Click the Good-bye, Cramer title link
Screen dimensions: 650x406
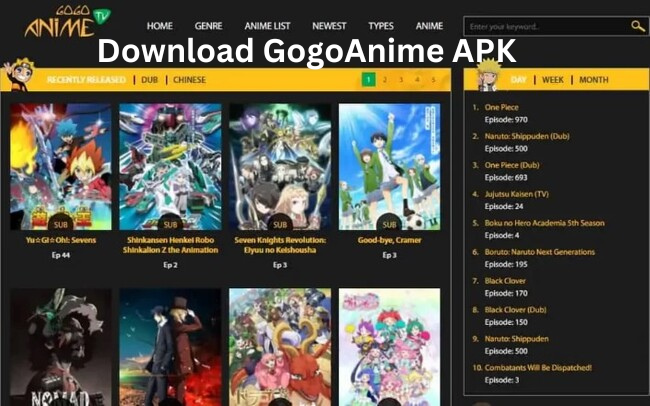click(389, 240)
